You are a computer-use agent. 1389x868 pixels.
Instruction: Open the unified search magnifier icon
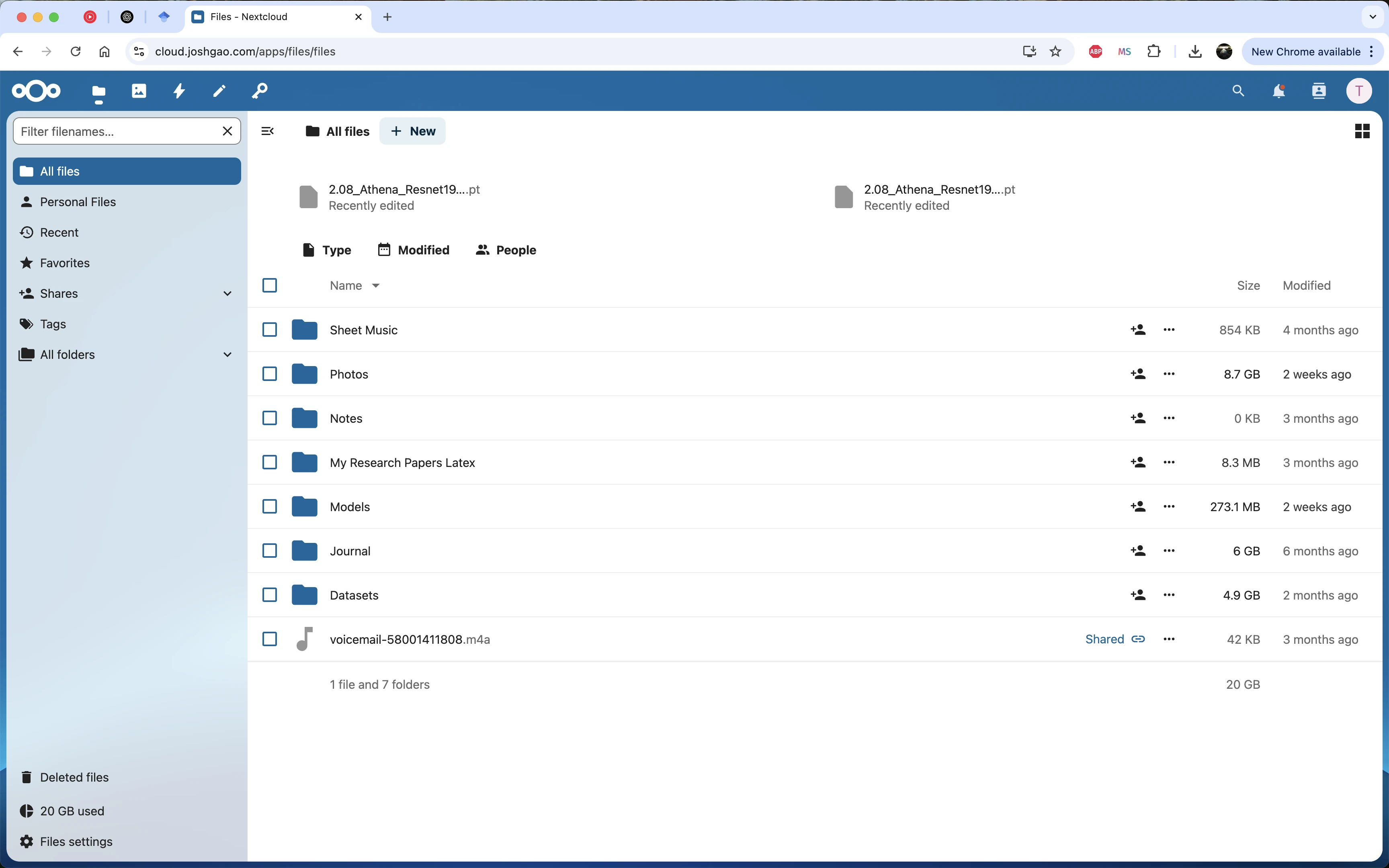click(1238, 91)
